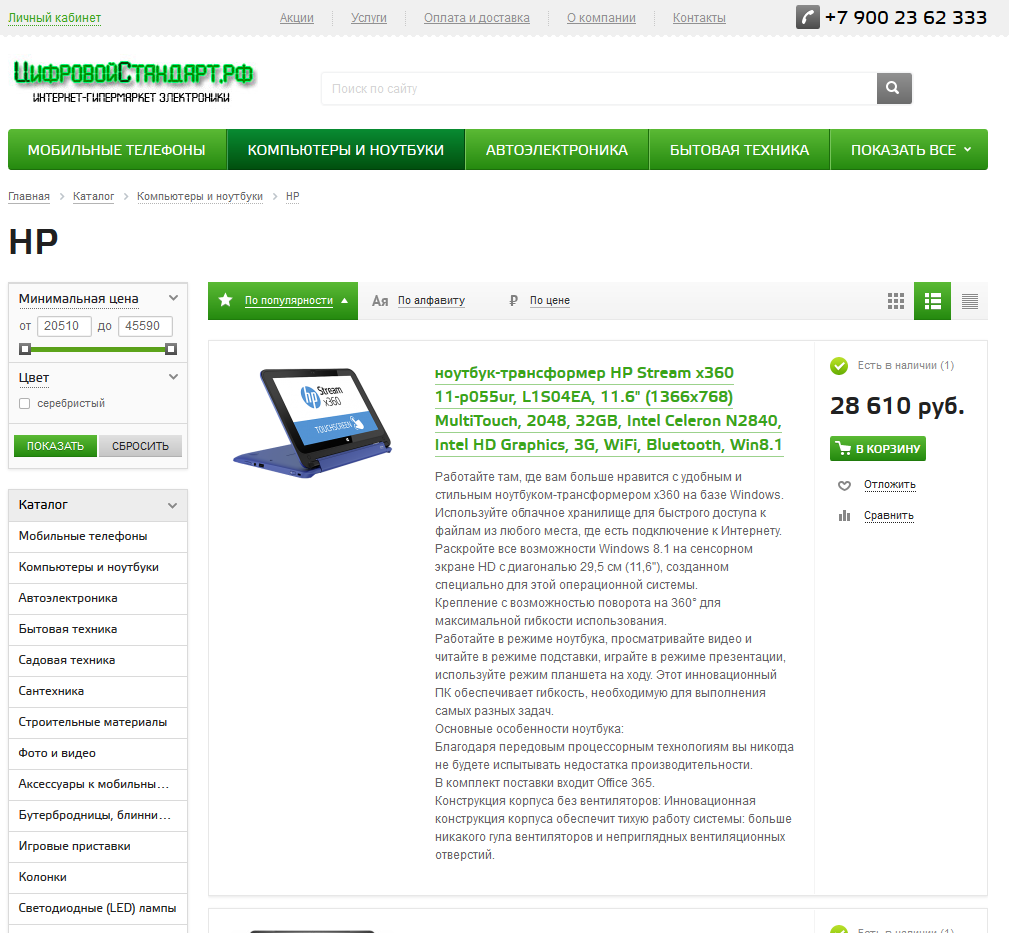Toggle popularity sort direction arrow
1009x933 pixels.
coord(344,300)
